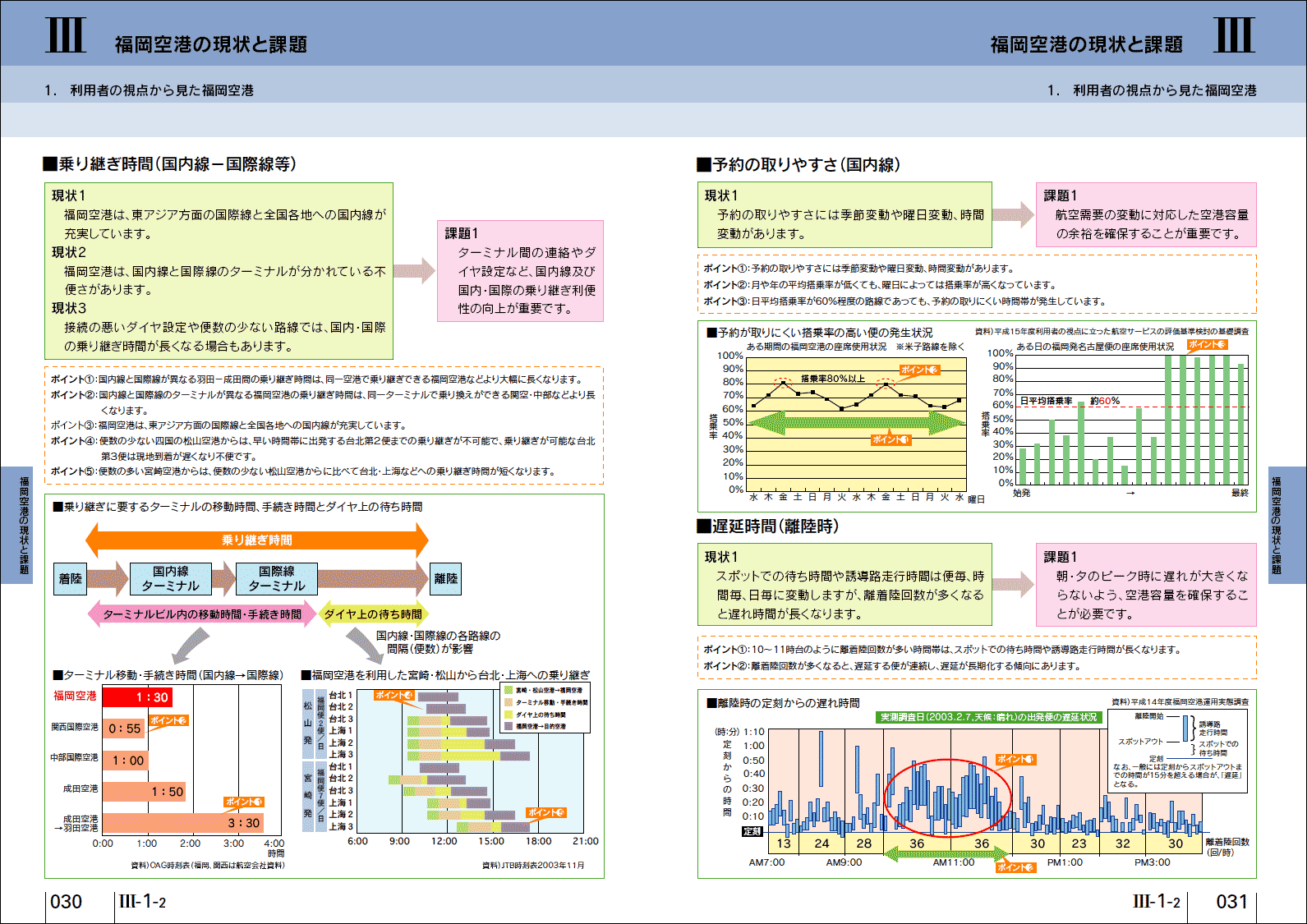Viewport: 1307px width, 924px height.
Task: Click the 関西国際空港 0:55 bar
Action: [x=124, y=729]
